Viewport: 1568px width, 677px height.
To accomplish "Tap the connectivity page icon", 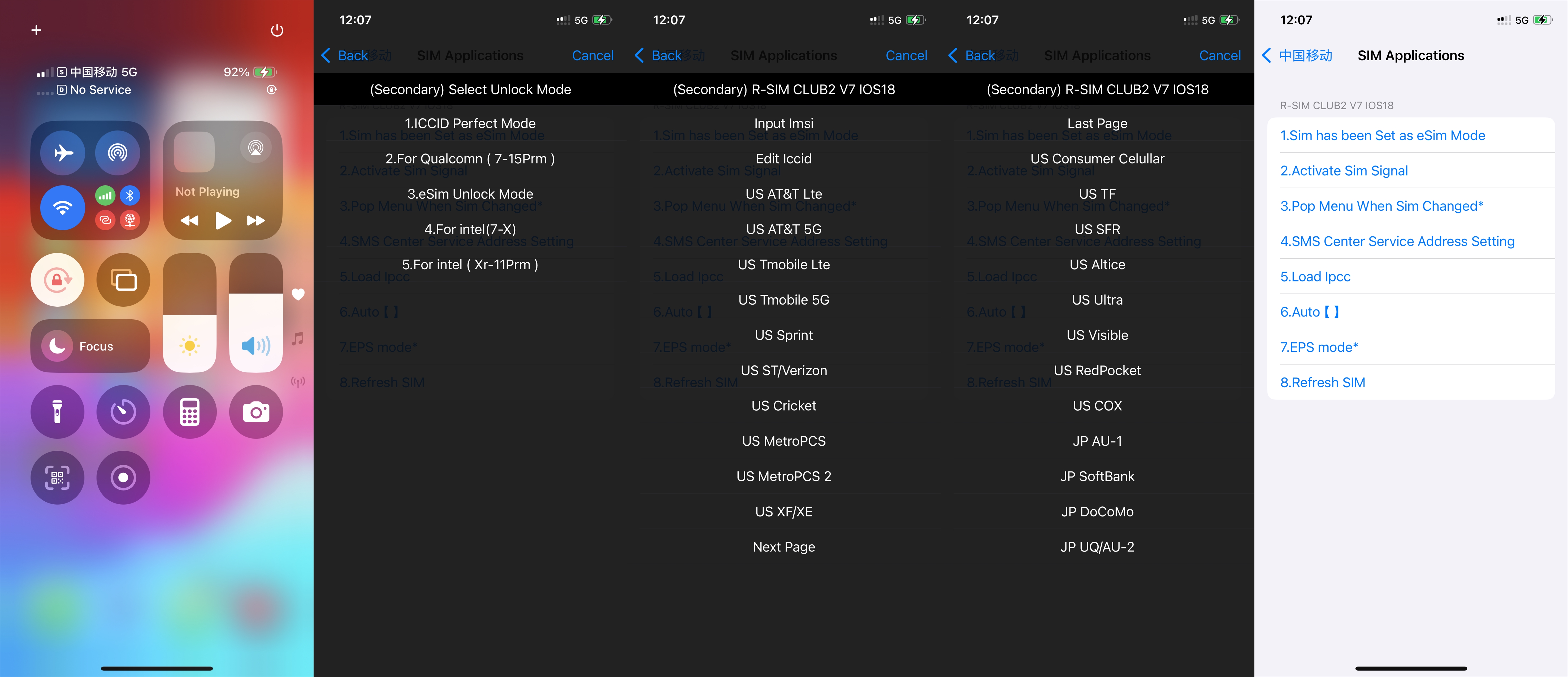I will 298,382.
